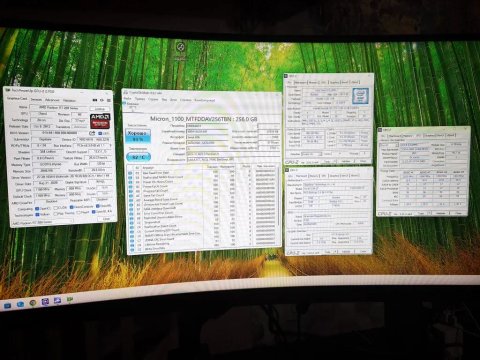Image resolution: width=480 pixels, height=360 pixels.
Task: Toggle the CUDA checkbox in GPU-Z
Action: (56, 208)
